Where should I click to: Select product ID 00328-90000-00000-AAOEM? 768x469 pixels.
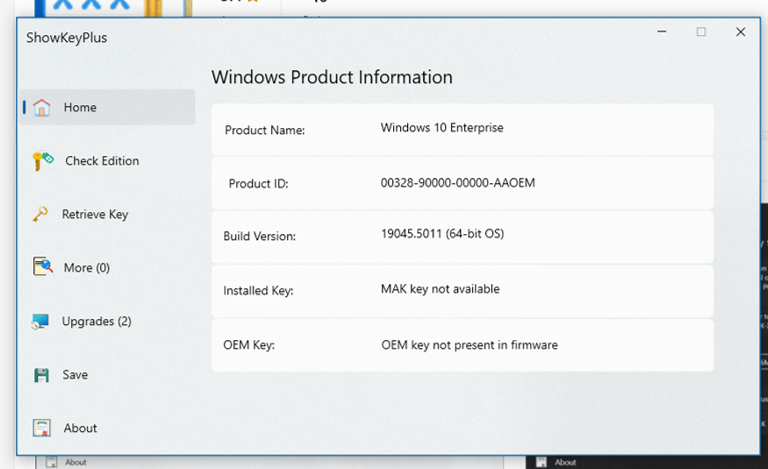coord(458,183)
